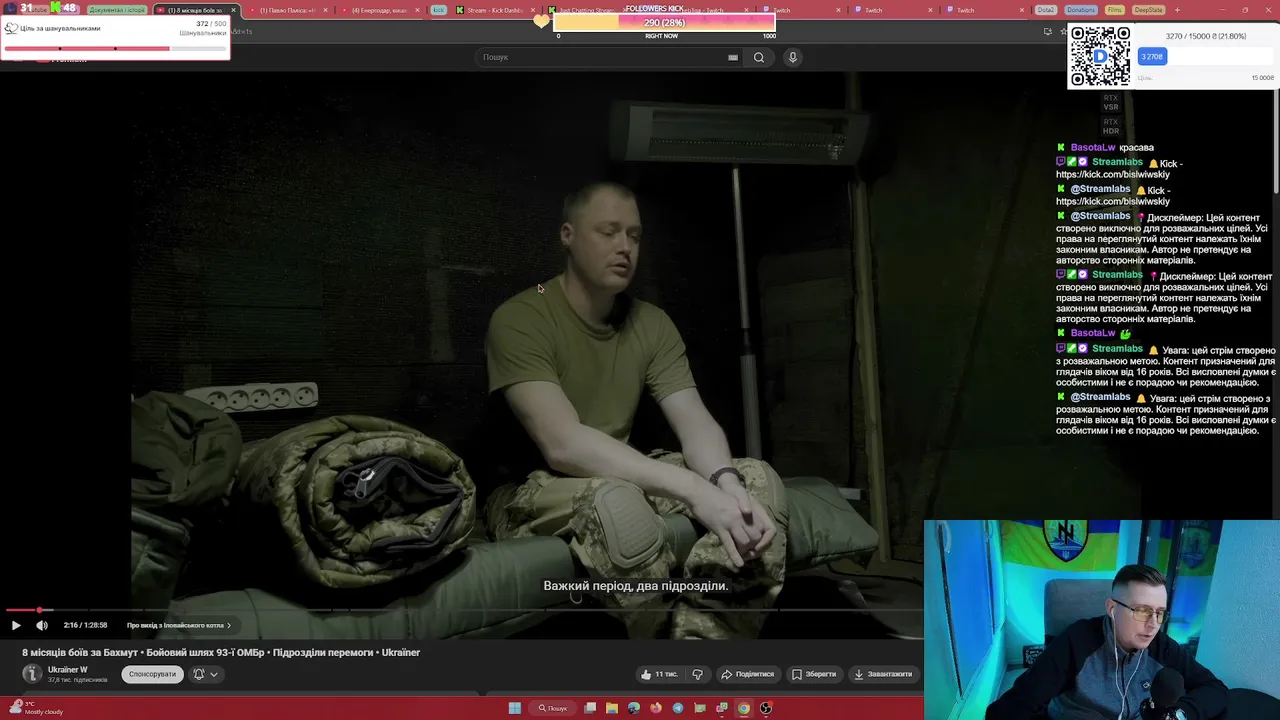Open Firefox from the taskbar
1280x720 pixels.
pyautogui.click(x=656, y=708)
